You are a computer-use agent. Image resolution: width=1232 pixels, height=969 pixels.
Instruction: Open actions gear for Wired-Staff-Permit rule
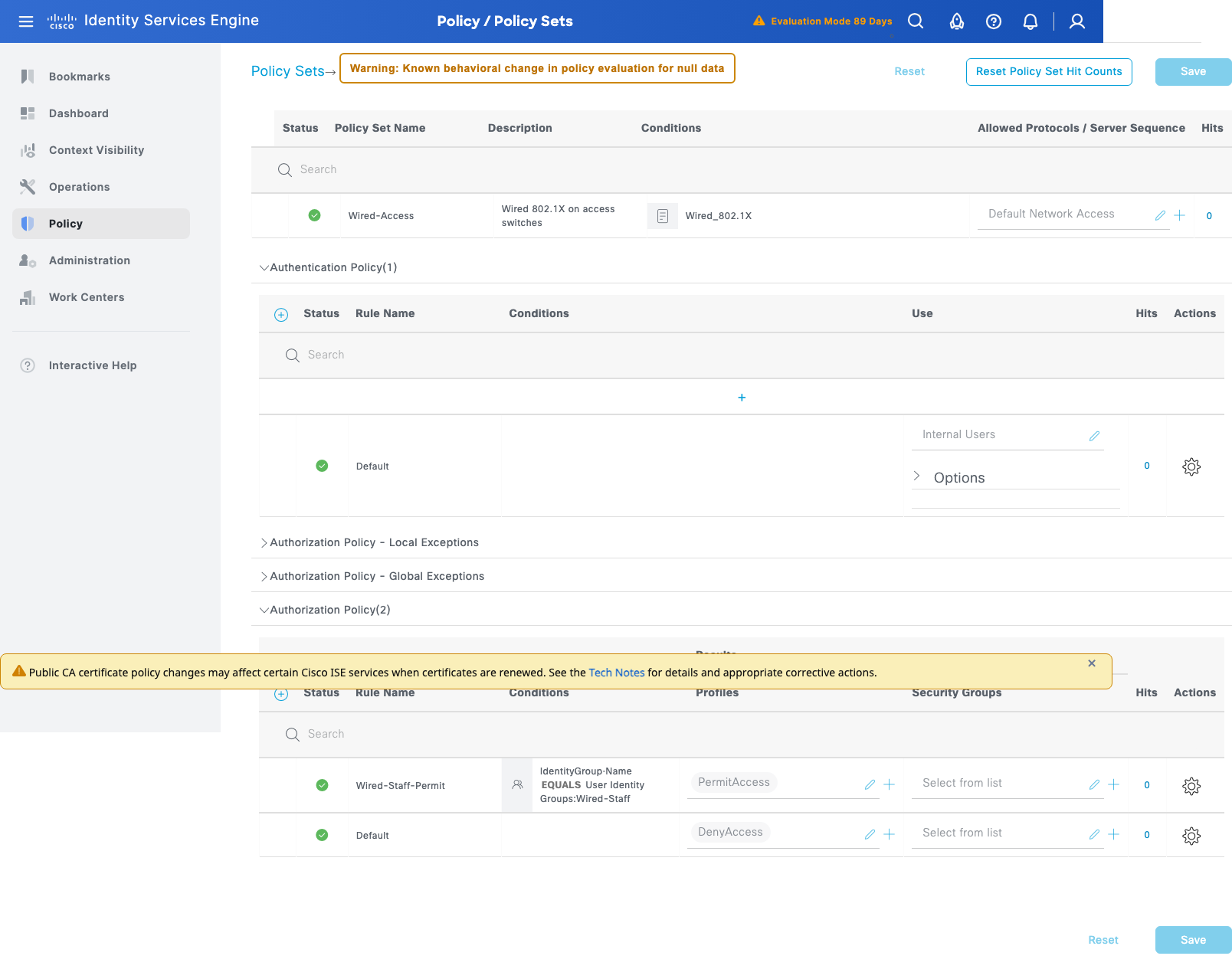click(1191, 786)
